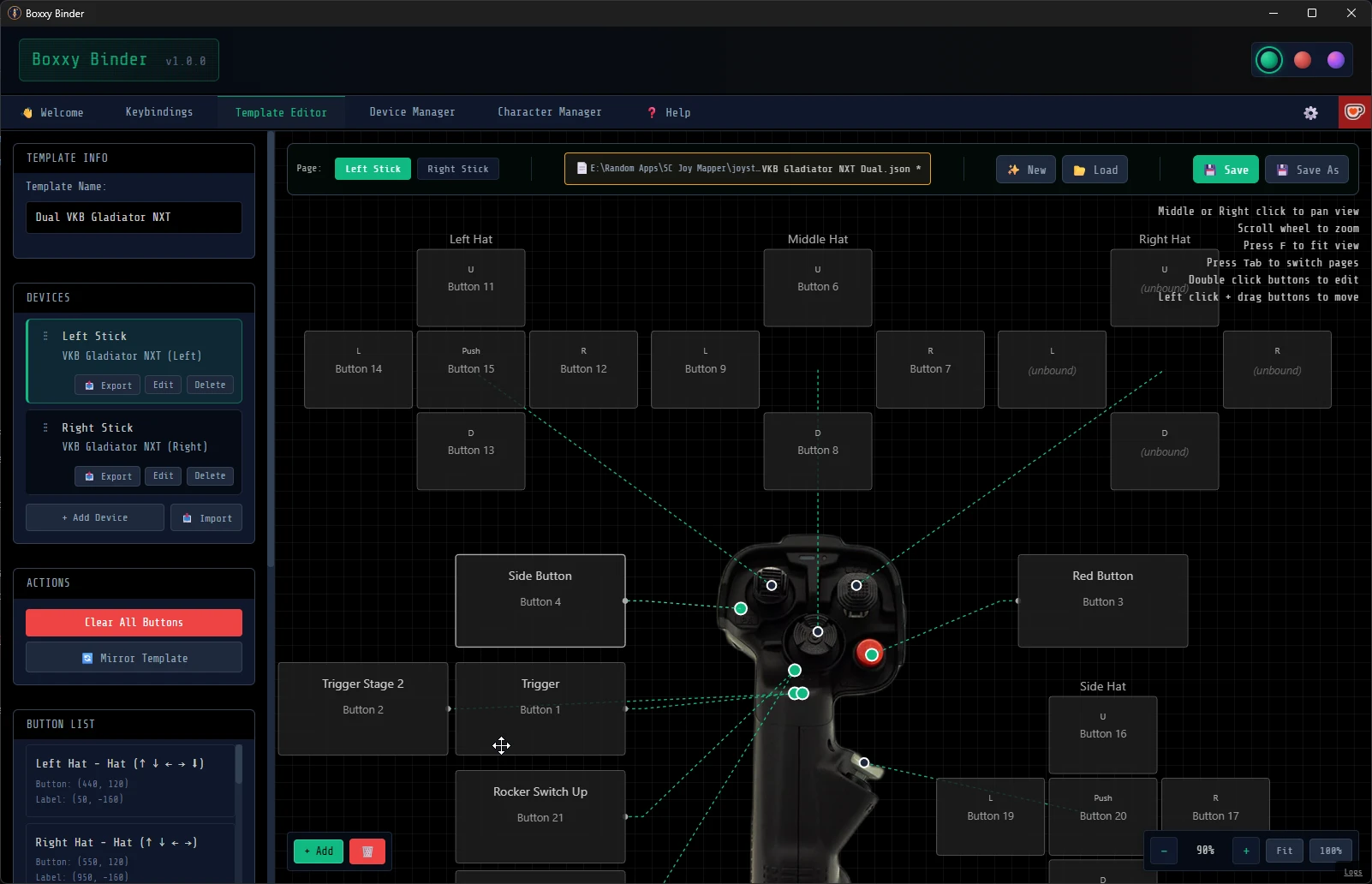Go to the Keybindings tab
Screen dimensions: 1372x884
click(159, 112)
